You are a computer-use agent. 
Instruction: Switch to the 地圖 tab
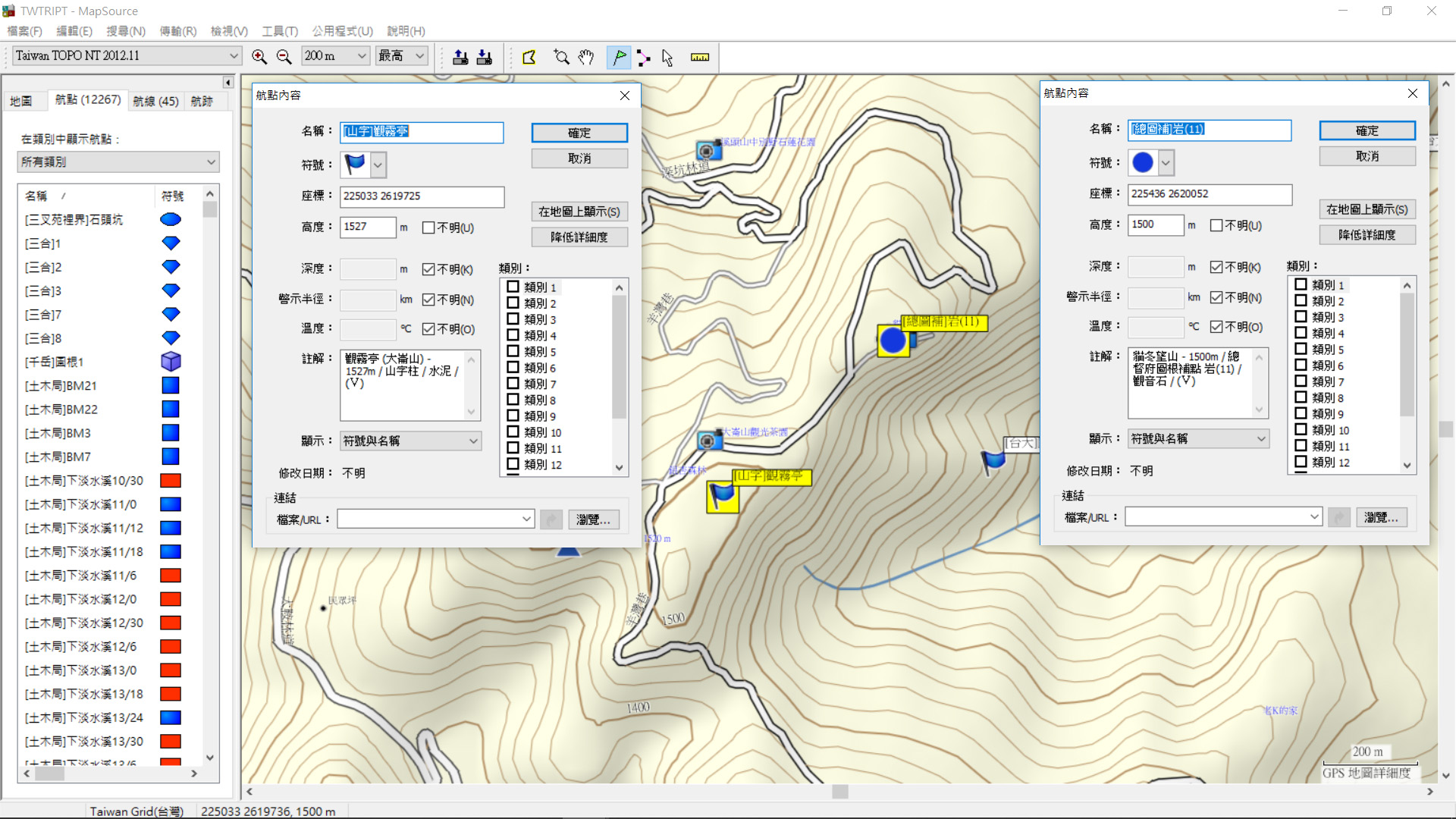21,101
